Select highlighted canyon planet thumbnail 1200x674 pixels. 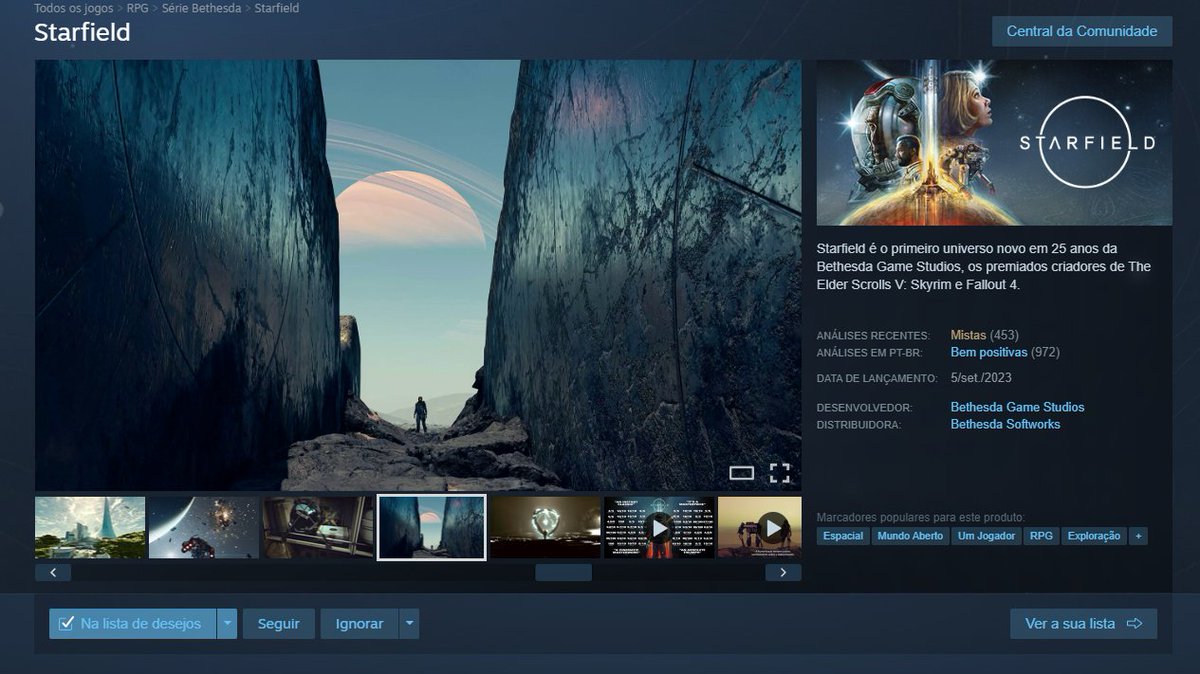[432, 527]
